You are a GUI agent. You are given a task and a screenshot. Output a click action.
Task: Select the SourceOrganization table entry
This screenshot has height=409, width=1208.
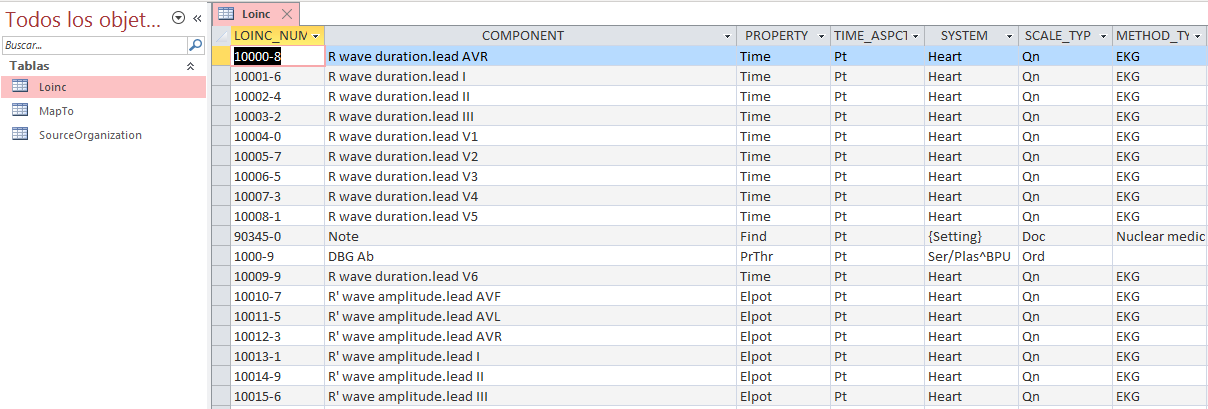[x=90, y=135]
